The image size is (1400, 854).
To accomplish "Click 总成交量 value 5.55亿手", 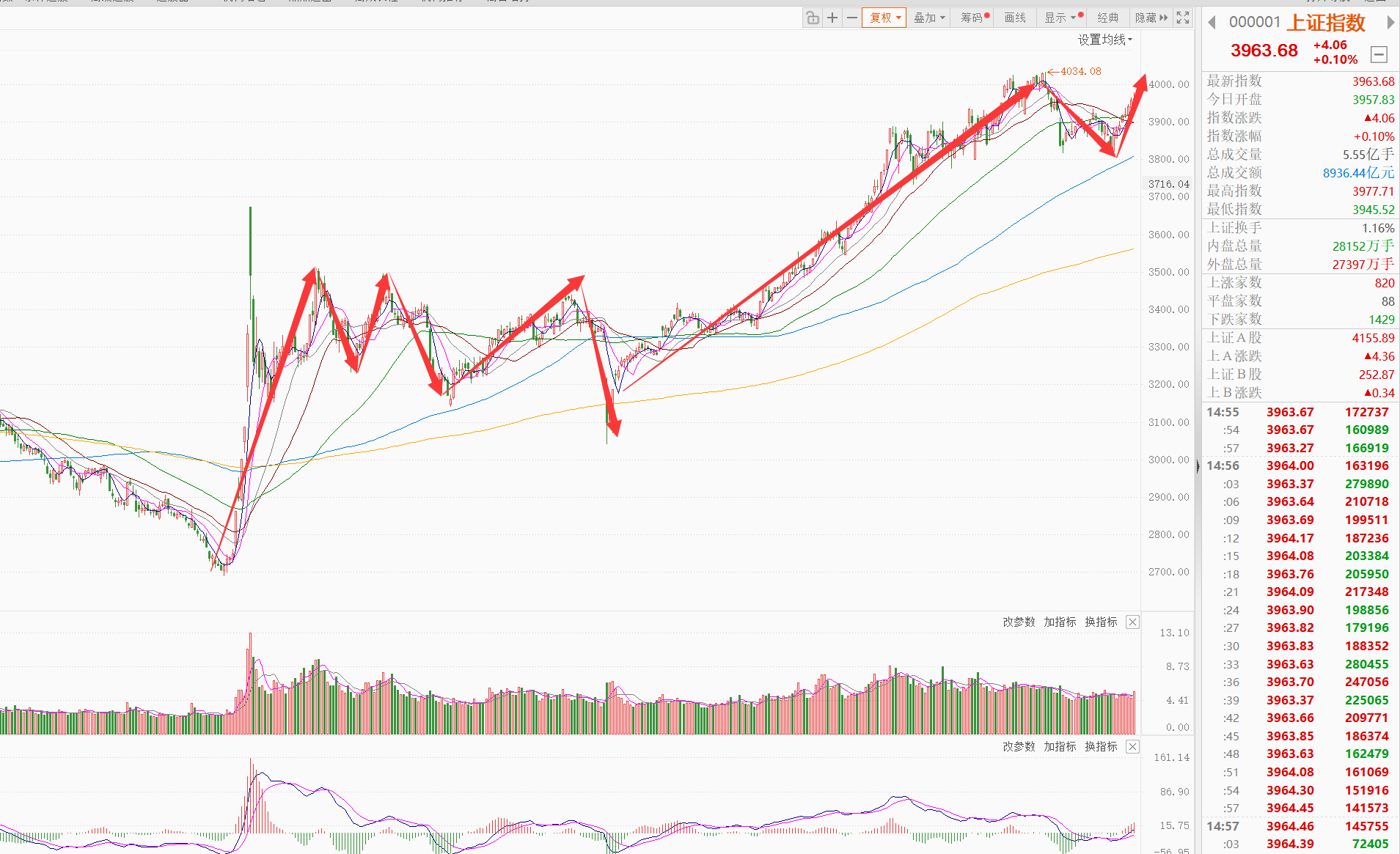I will (1368, 155).
